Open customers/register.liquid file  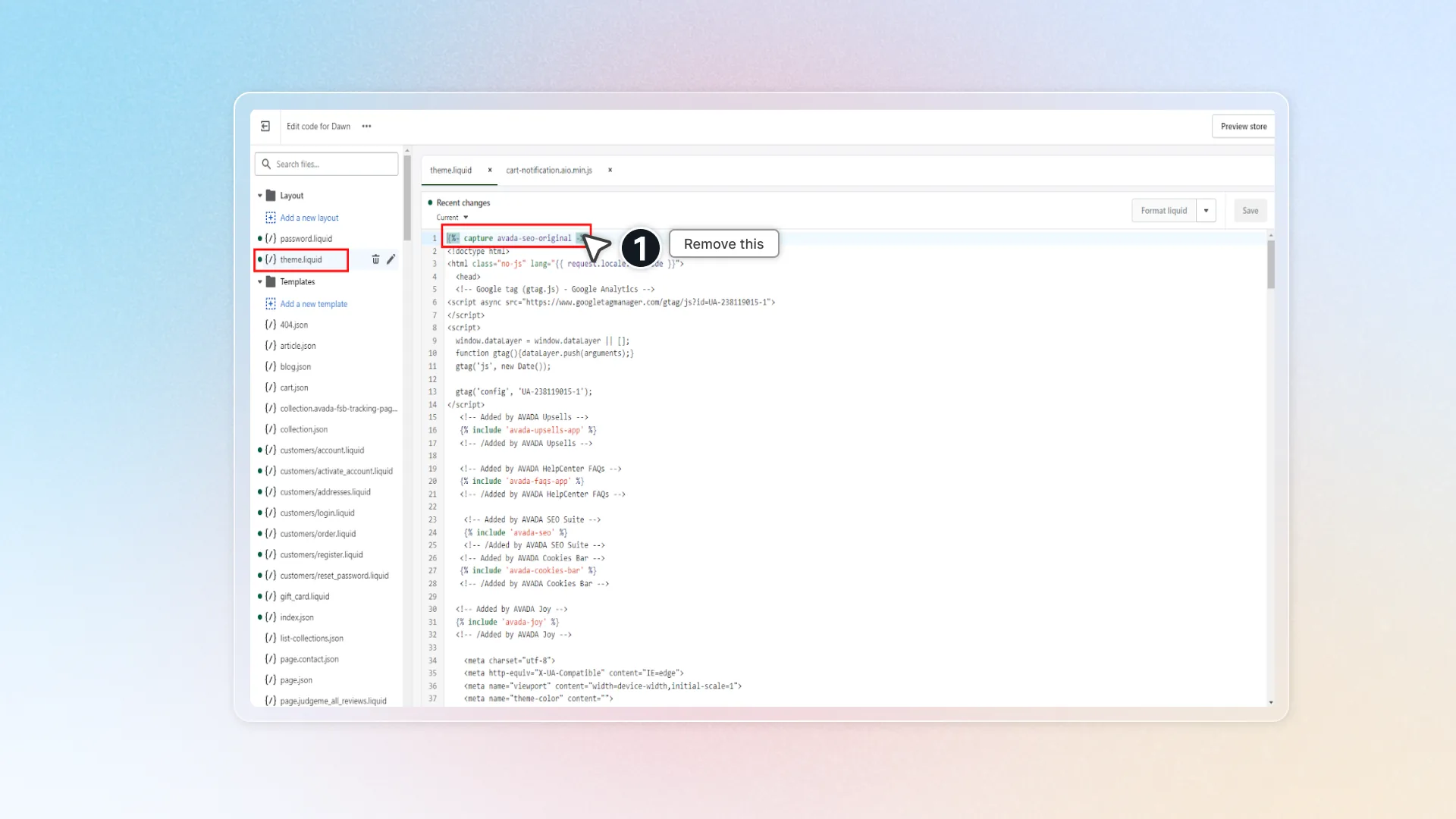tap(322, 555)
